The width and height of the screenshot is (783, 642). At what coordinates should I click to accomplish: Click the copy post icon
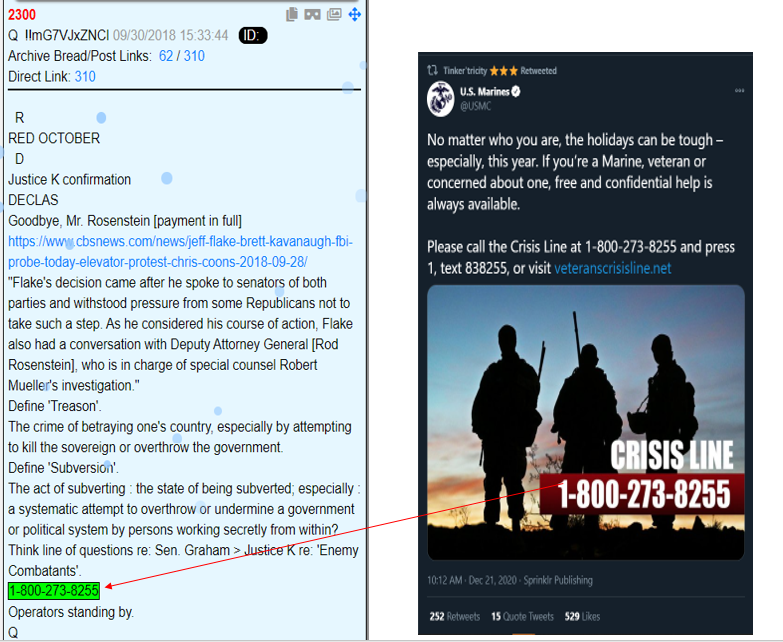coord(292,14)
